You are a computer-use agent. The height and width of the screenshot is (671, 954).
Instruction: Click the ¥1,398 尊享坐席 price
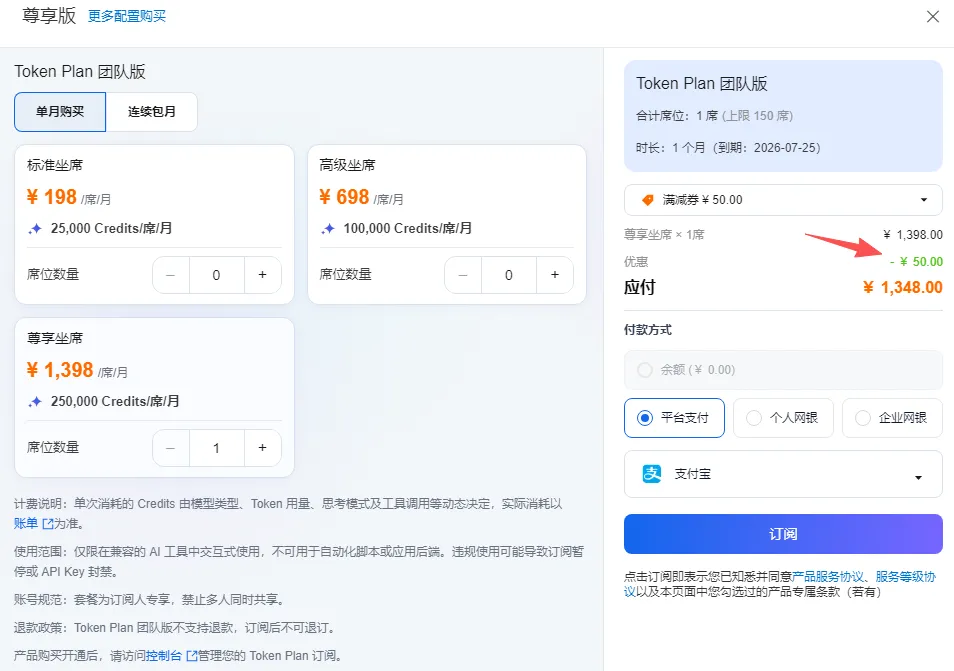click(60, 370)
